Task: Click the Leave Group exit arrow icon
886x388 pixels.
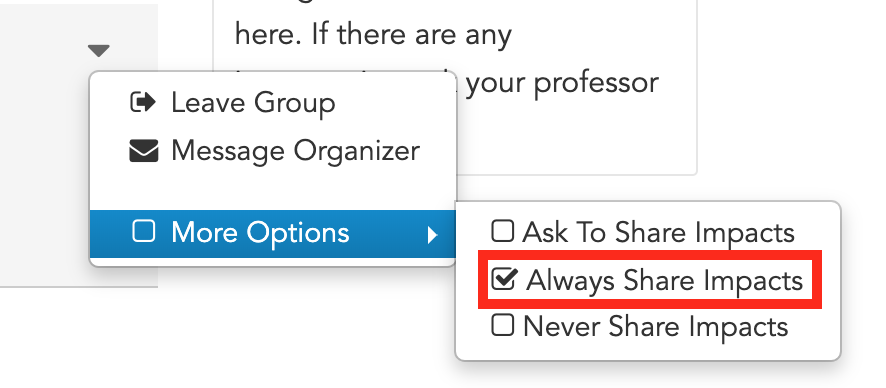Action: click(142, 102)
